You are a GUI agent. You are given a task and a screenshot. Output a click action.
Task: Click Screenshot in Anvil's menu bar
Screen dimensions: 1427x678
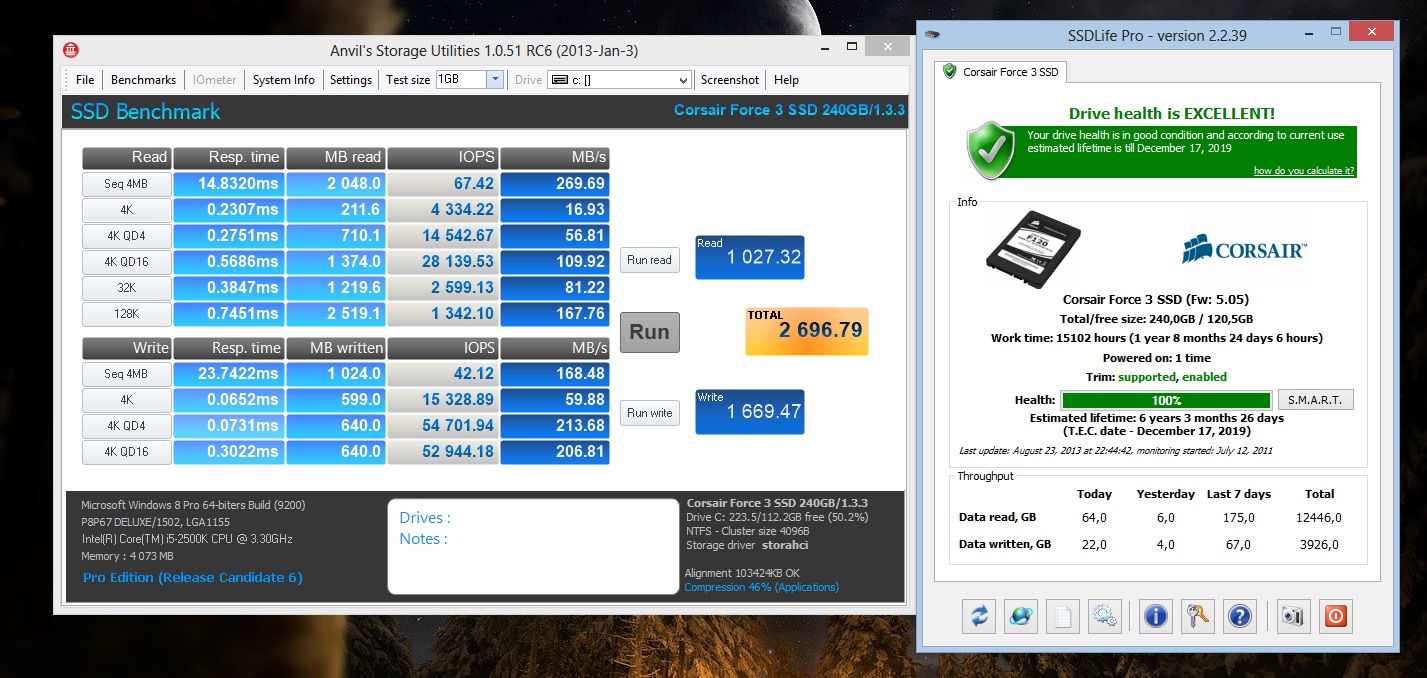pos(729,80)
